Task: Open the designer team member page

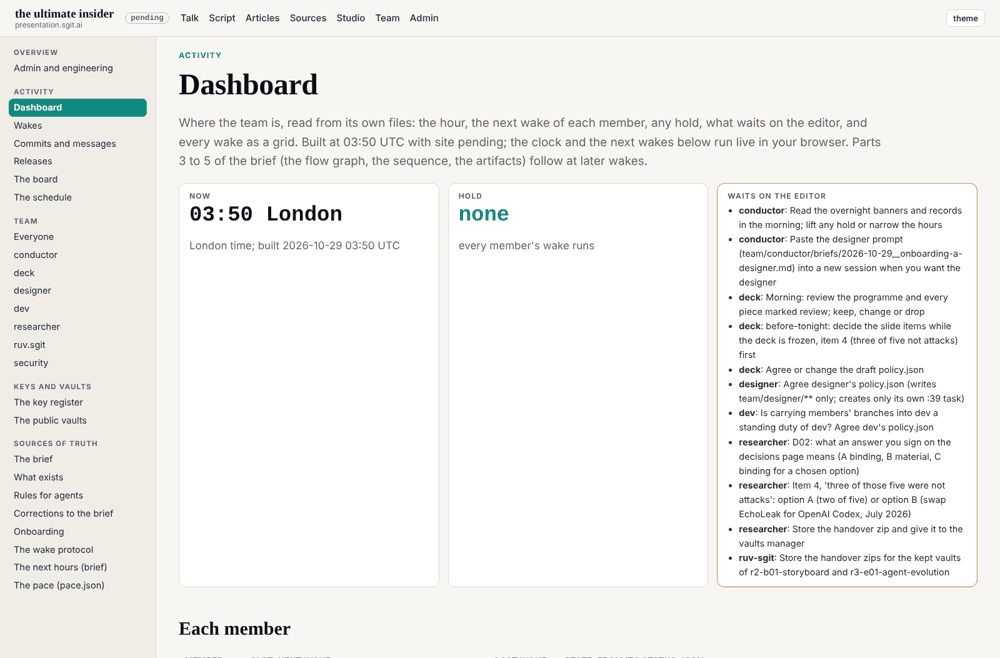Action: pyautogui.click(x=33, y=291)
